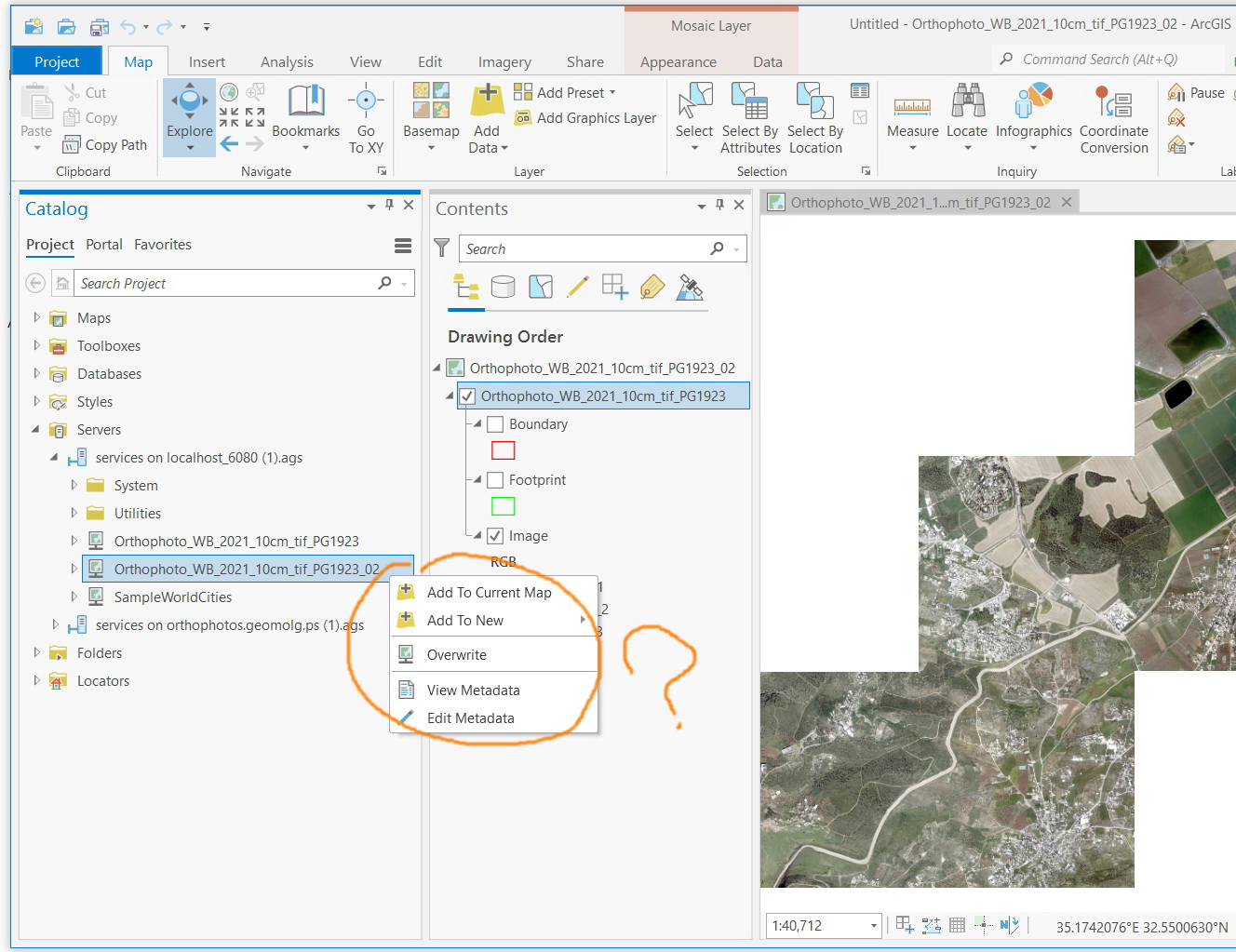Viewport: 1236px width, 952px height.
Task: Switch to the Imagery ribbon tab
Action: [x=504, y=61]
